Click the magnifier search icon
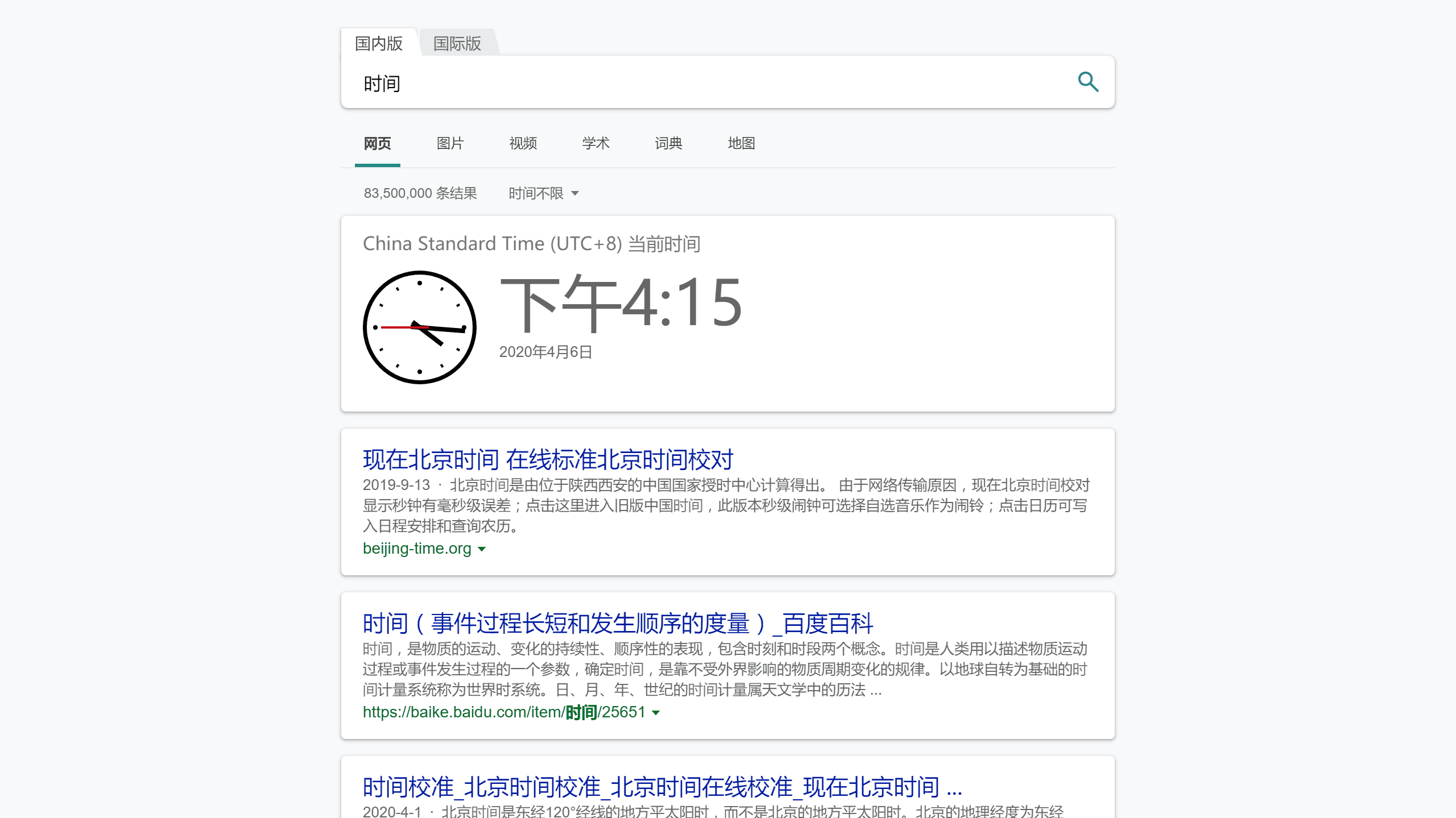Viewport: 1456px width, 818px height. pyautogui.click(x=1087, y=82)
